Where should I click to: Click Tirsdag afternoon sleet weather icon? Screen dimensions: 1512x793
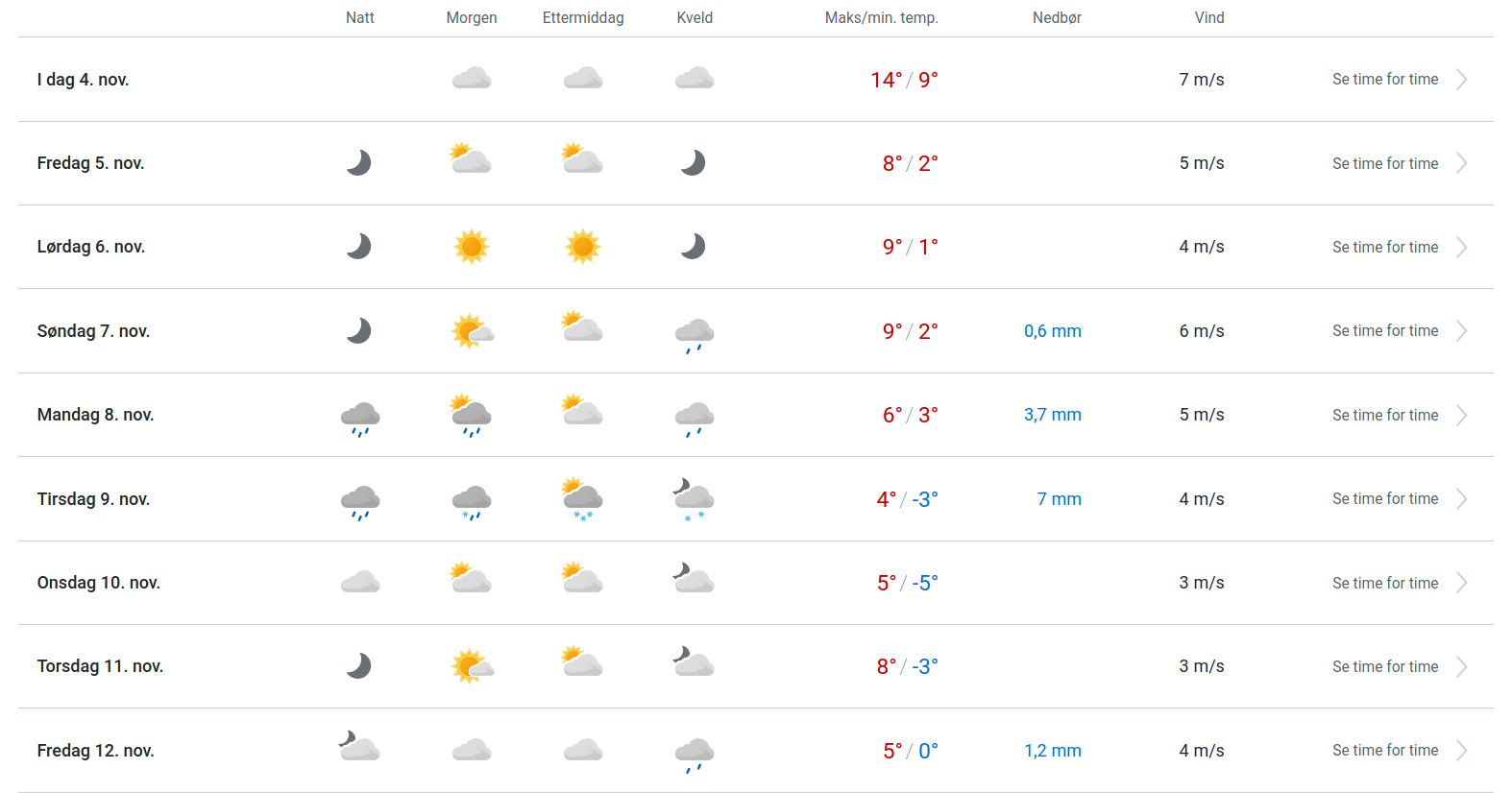click(x=583, y=499)
